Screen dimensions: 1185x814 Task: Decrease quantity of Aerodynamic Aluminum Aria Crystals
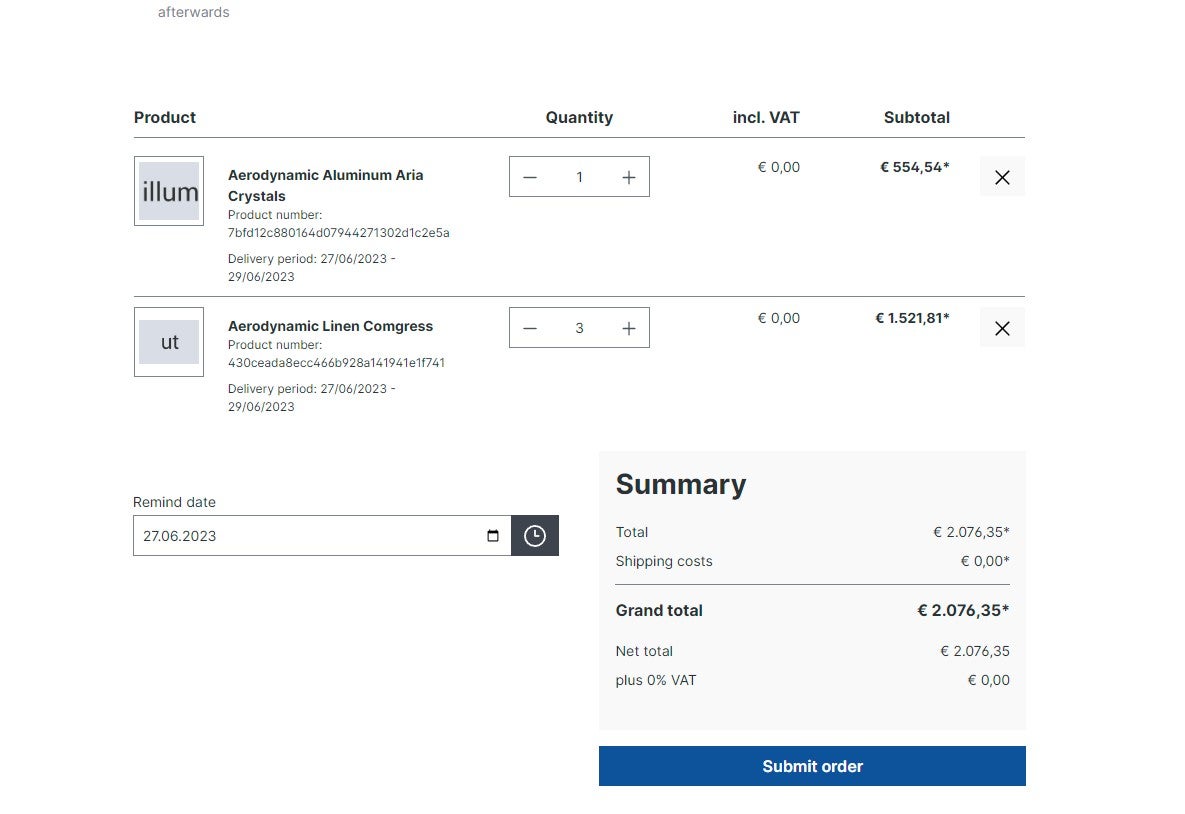[530, 177]
